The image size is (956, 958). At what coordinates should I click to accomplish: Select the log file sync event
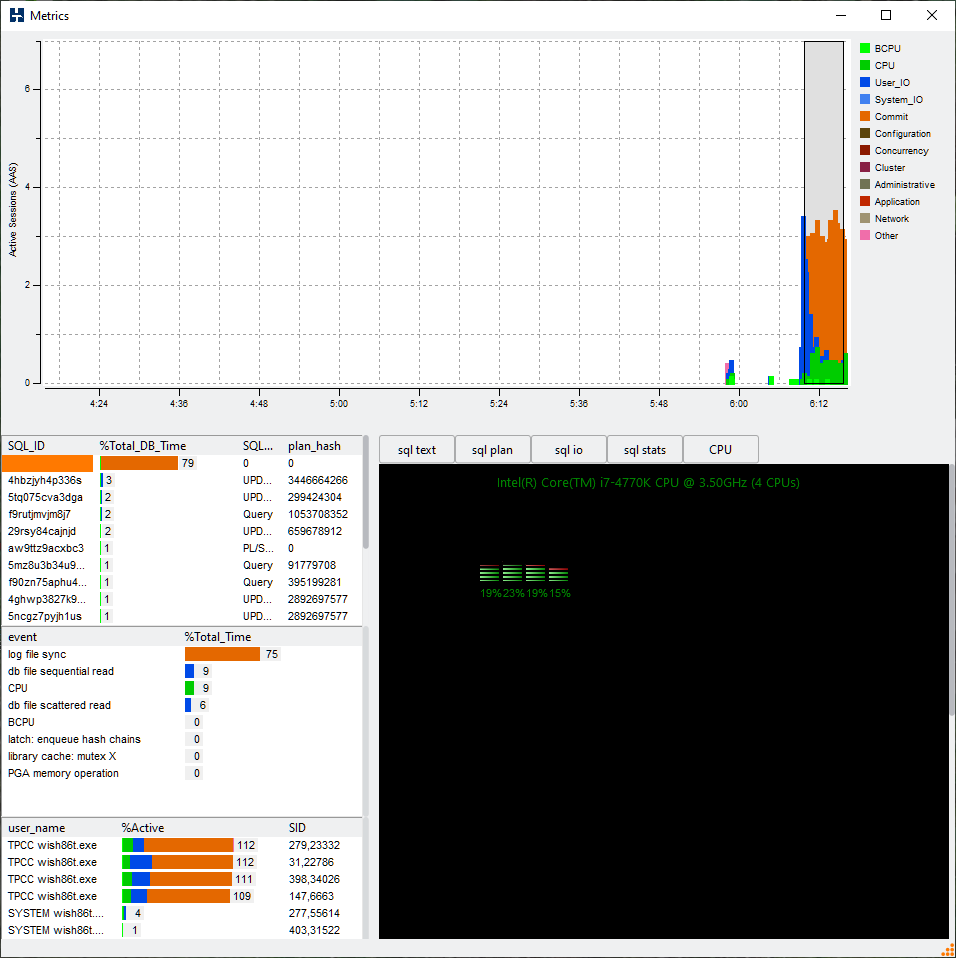coord(182,654)
